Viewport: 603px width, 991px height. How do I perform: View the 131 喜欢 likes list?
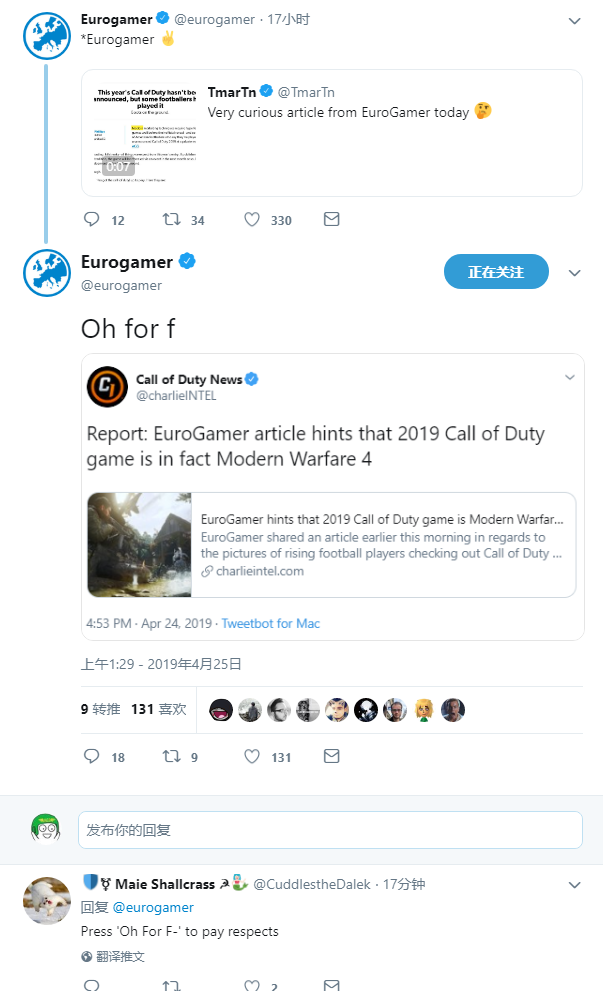(159, 709)
